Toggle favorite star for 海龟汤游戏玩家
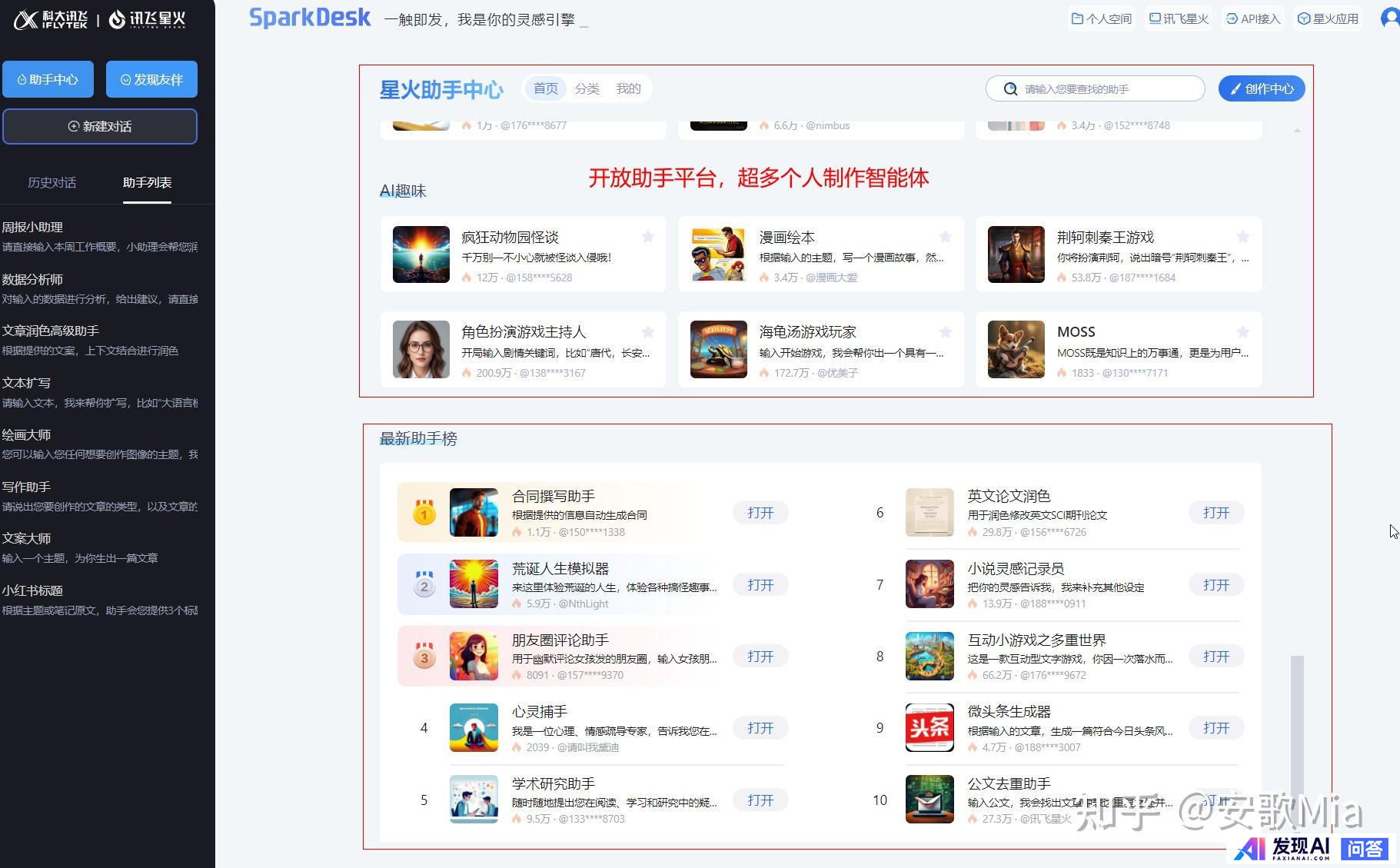 click(946, 332)
